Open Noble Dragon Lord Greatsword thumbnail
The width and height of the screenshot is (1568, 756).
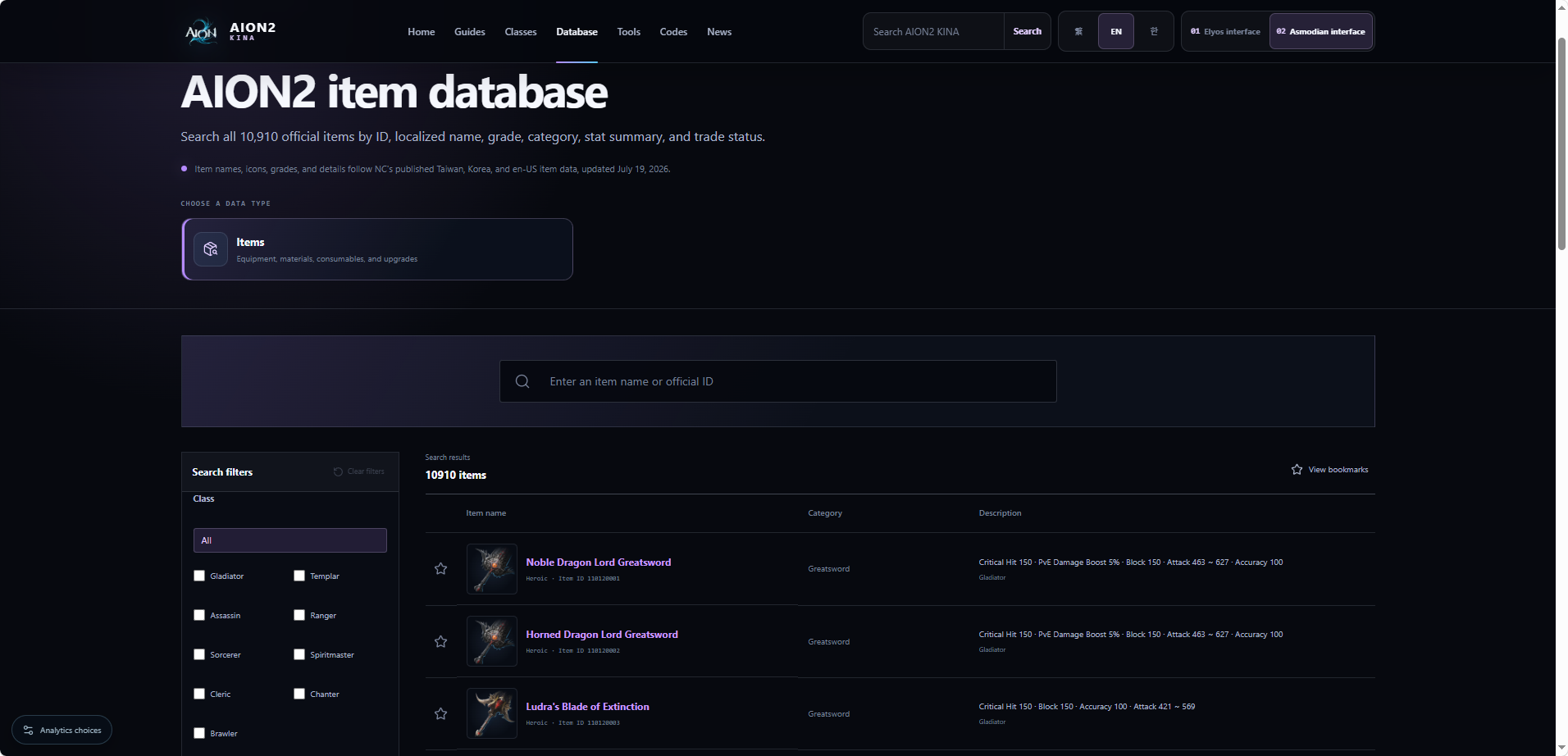(492, 569)
